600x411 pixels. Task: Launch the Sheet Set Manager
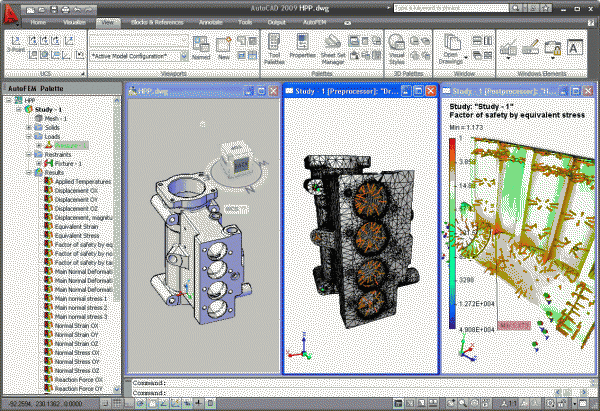click(x=333, y=49)
